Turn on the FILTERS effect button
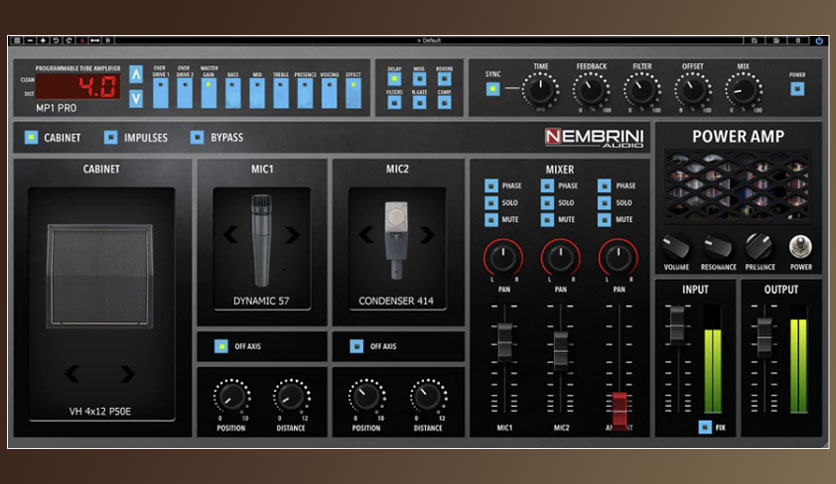Image resolution: width=836 pixels, height=484 pixels. pos(394,102)
